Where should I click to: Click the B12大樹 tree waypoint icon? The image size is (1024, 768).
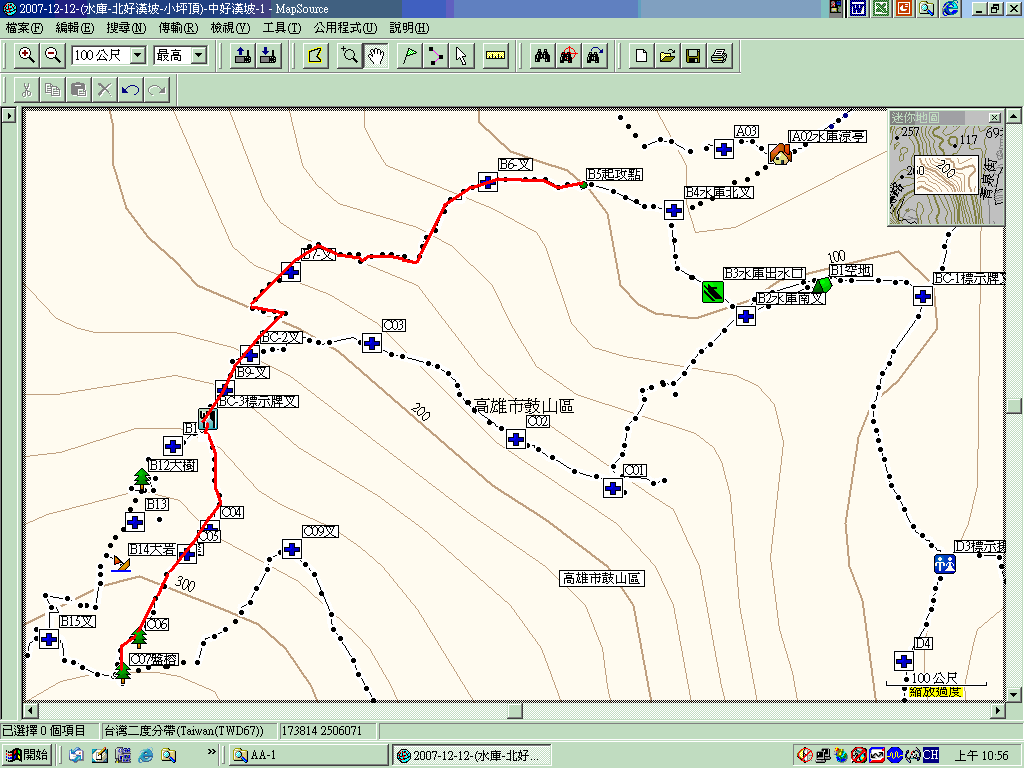142,480
